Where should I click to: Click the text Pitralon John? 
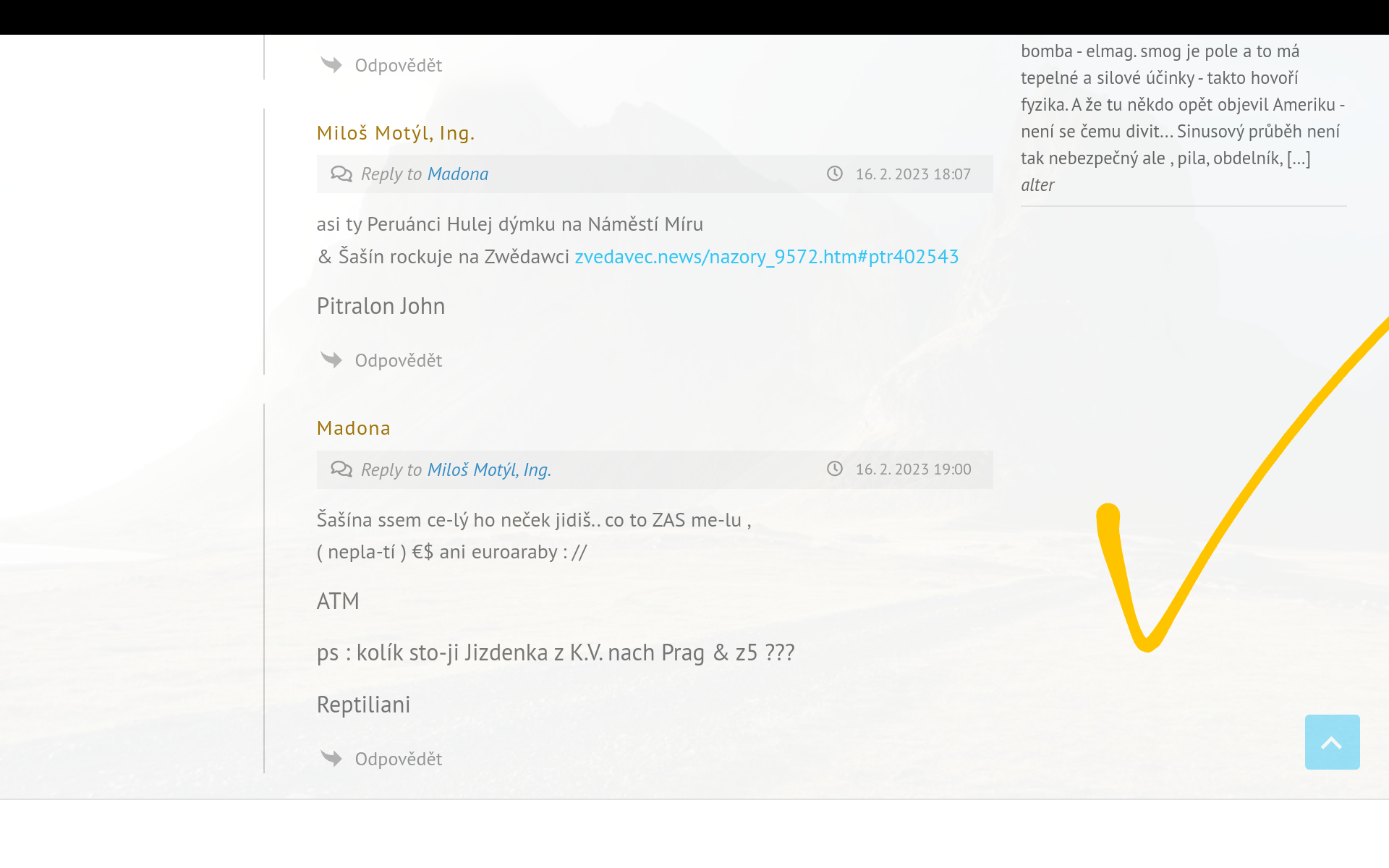tap(381, 306)
